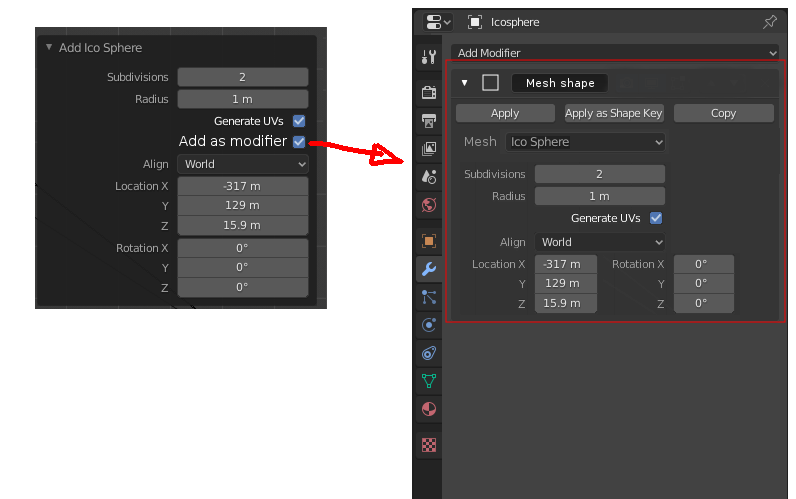
Task: Open the Add Modifier dropdown
Action: tap(616, 53)
